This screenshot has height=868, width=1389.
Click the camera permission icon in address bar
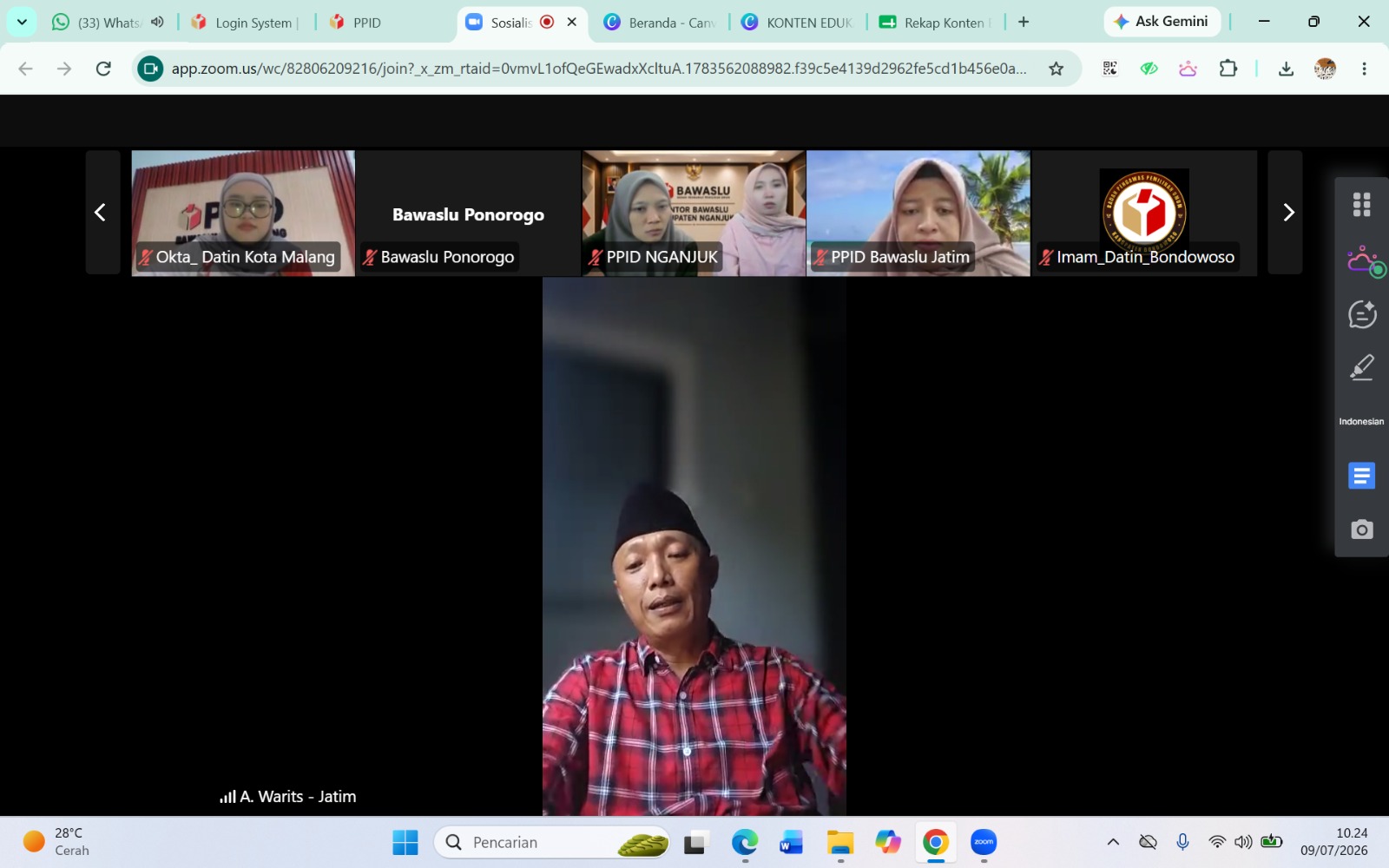pos(150,69)
